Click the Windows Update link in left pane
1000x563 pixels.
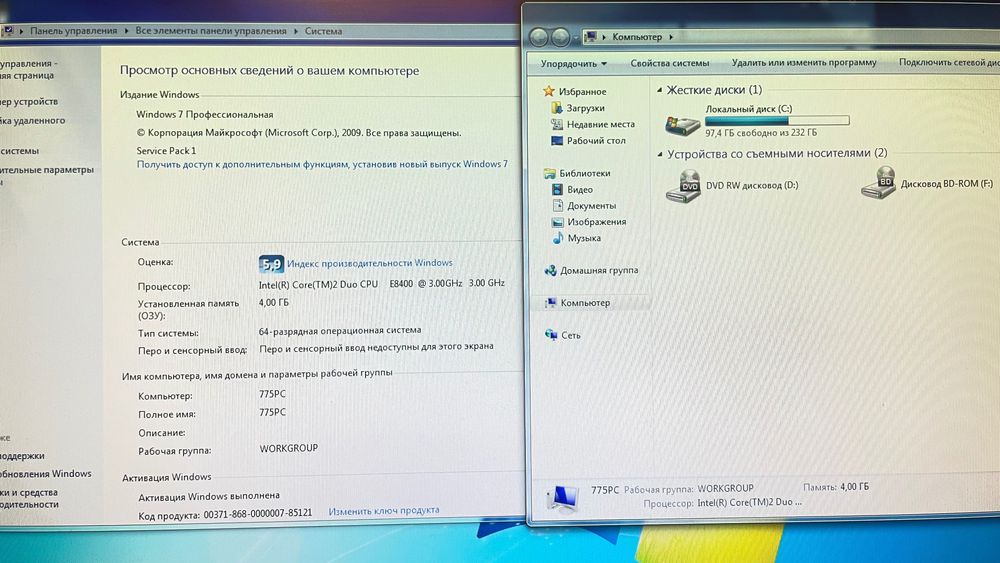(x=45, y=474)
